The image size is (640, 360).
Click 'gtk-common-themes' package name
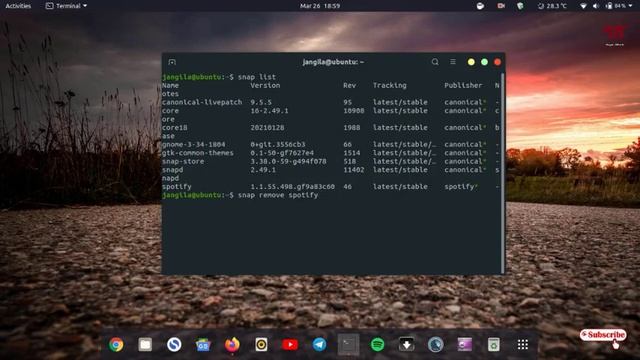click(198, 153)
